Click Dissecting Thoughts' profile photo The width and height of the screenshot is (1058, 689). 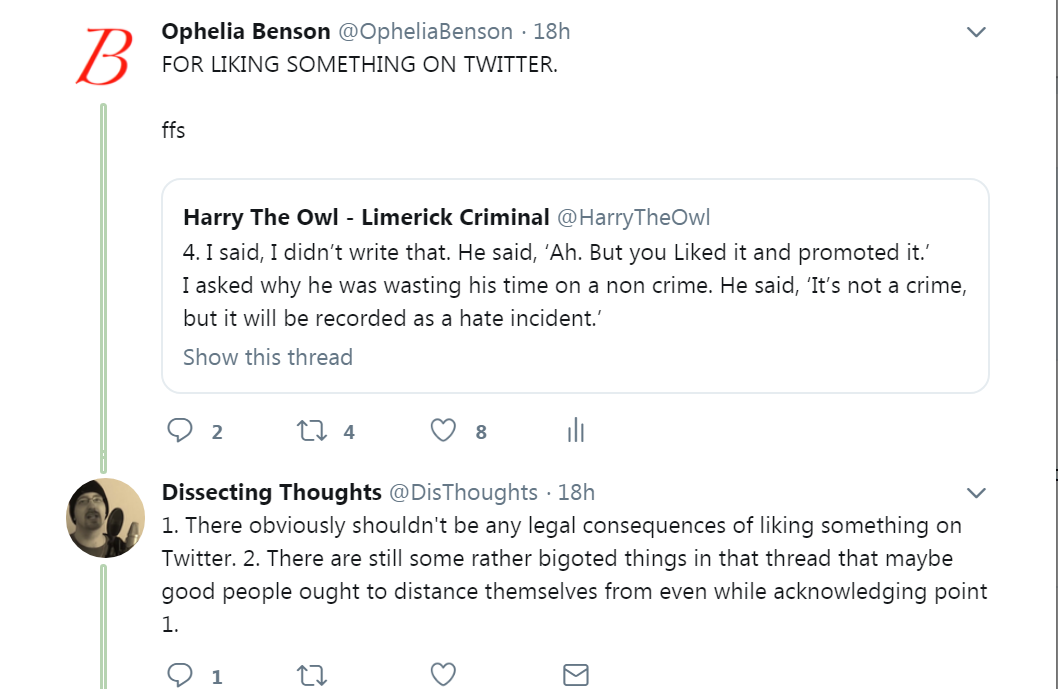click(x=105, y=517)
